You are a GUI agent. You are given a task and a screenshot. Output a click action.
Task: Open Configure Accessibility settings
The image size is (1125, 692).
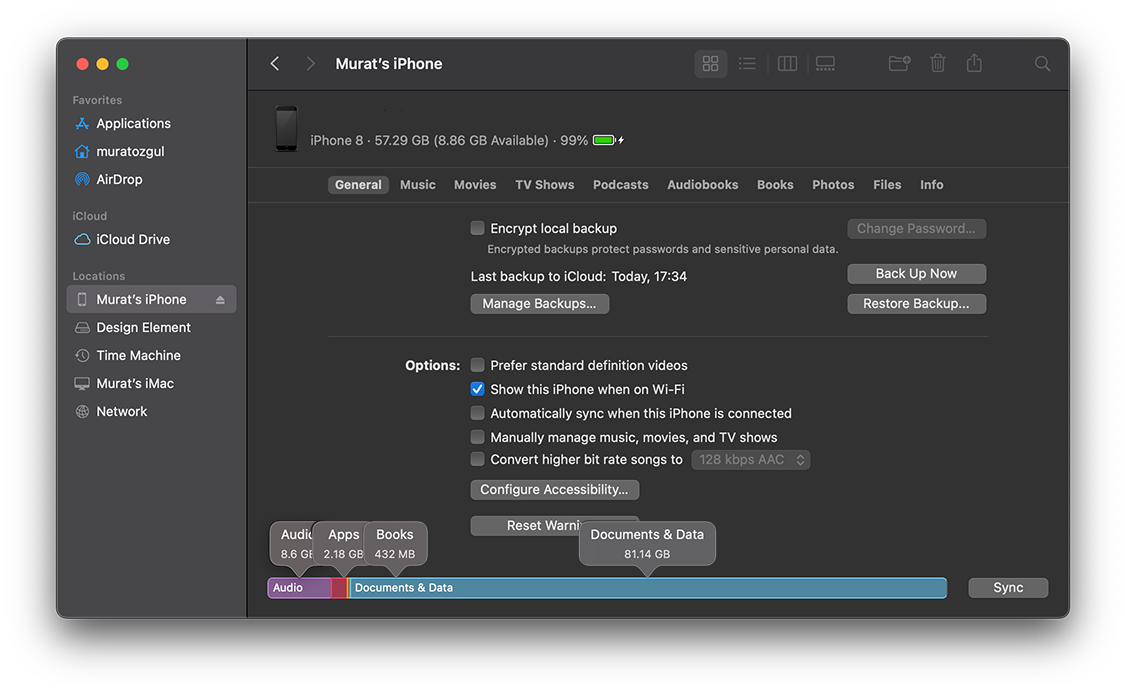point(555,490)
